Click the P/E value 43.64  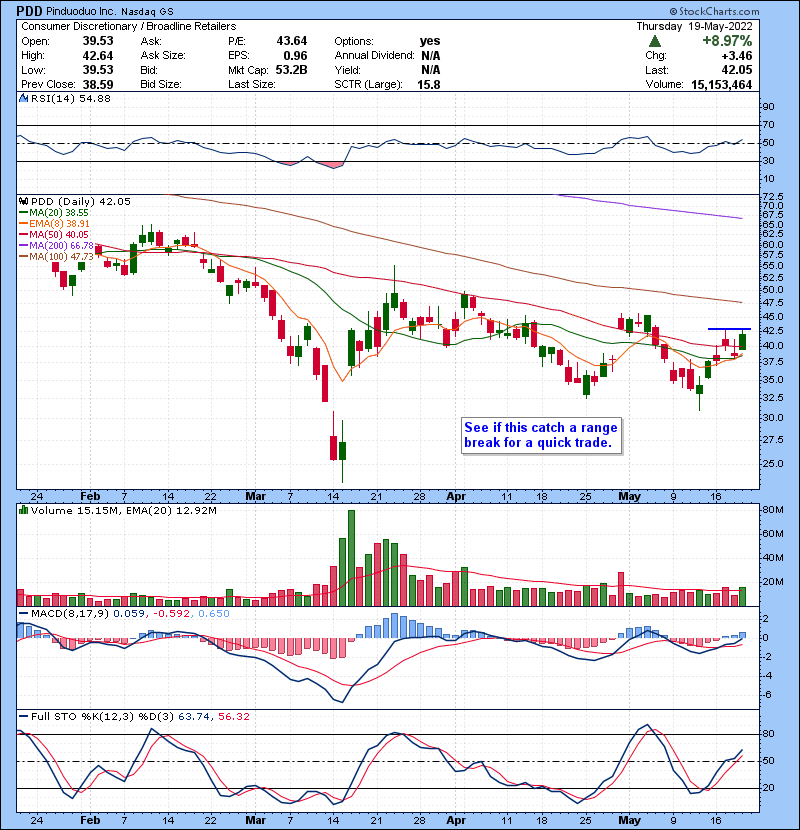(x=292, y=41)
